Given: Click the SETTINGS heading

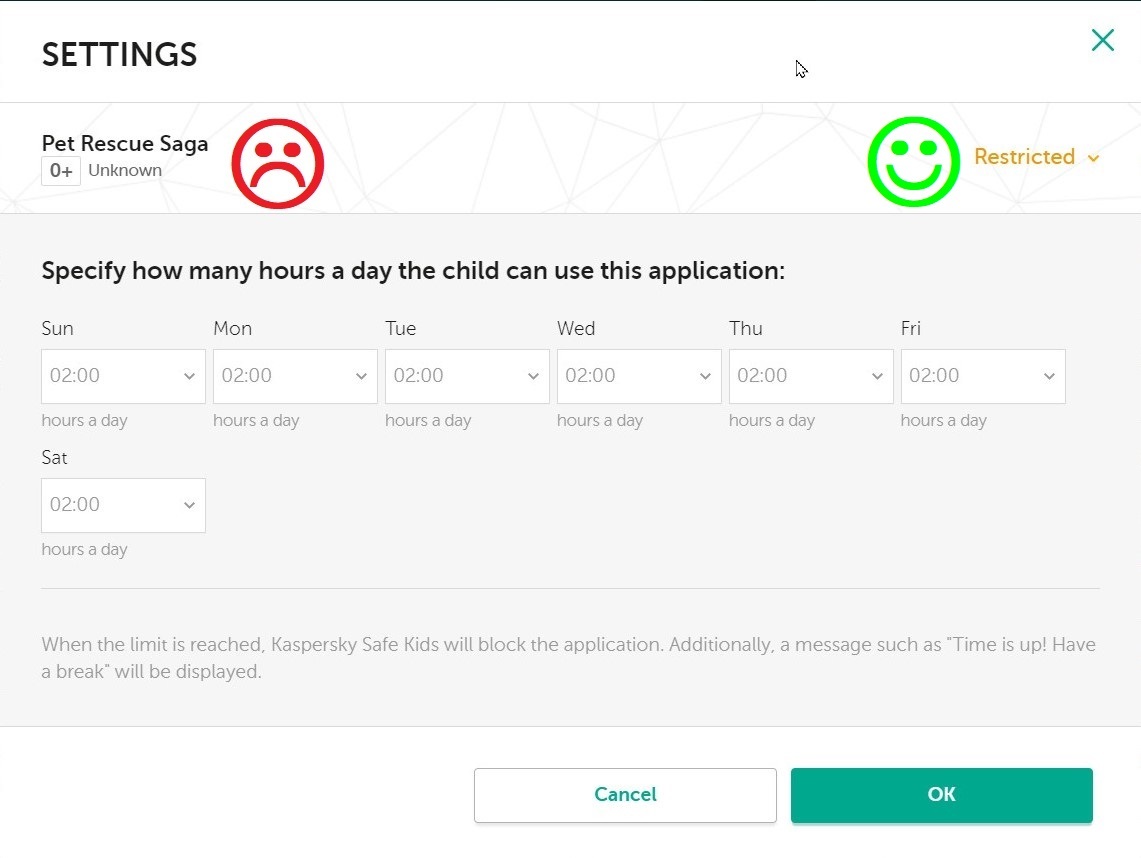Looking at the screenshot, I should click(119, 55).
